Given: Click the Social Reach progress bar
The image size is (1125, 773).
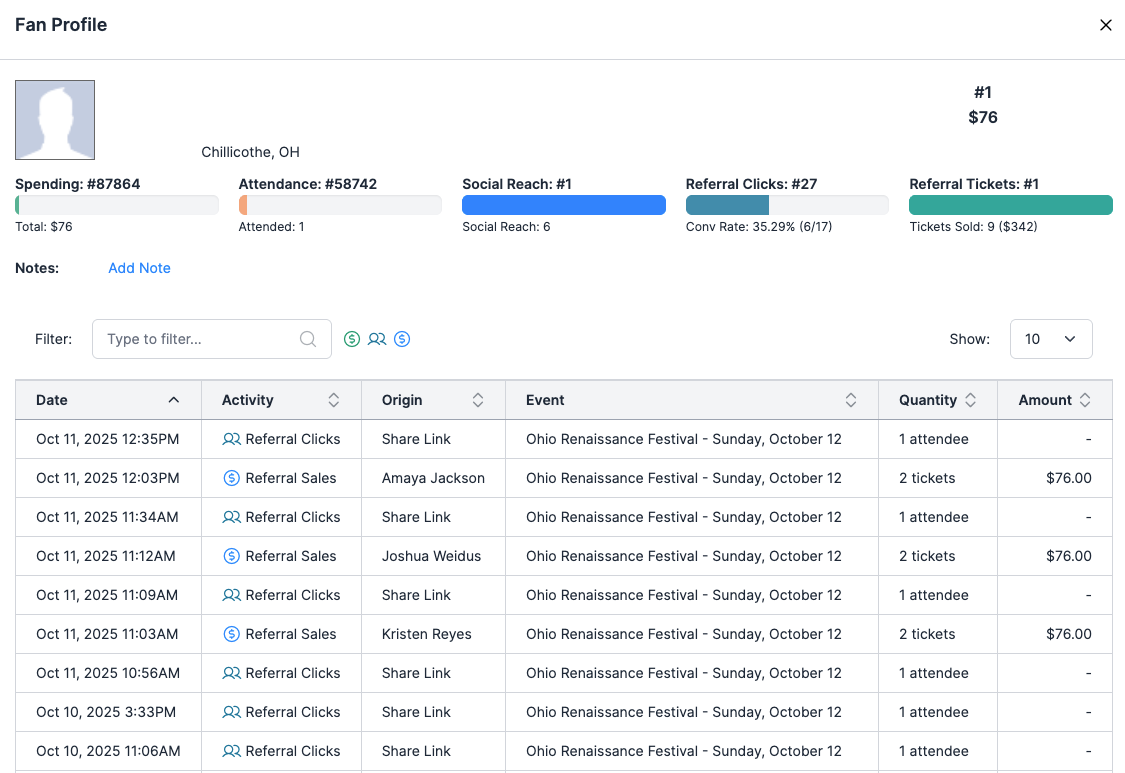Looking at the screenshot, I should point(564,205).
